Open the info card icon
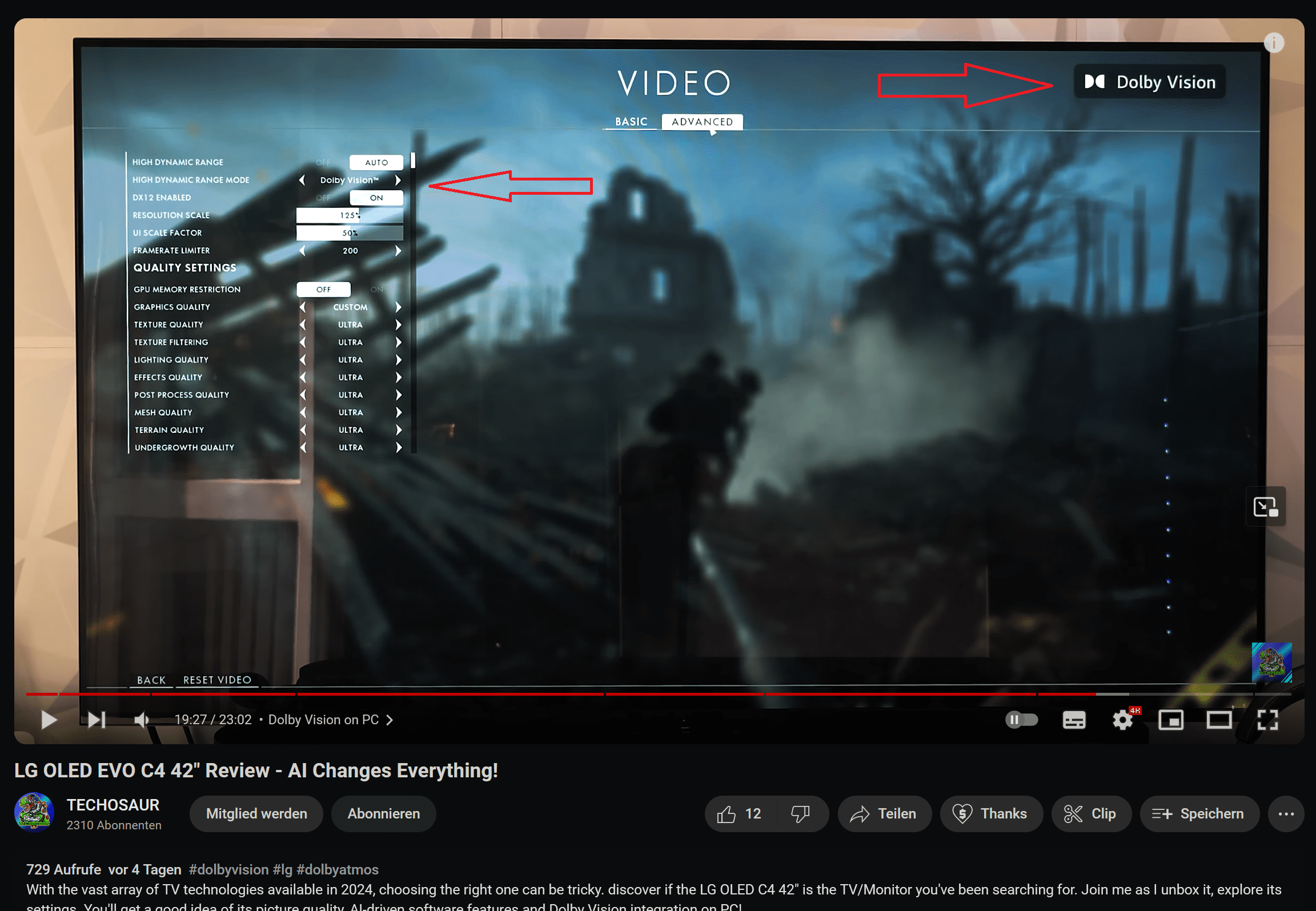1316x911 pixels. tap(1274, 43)
